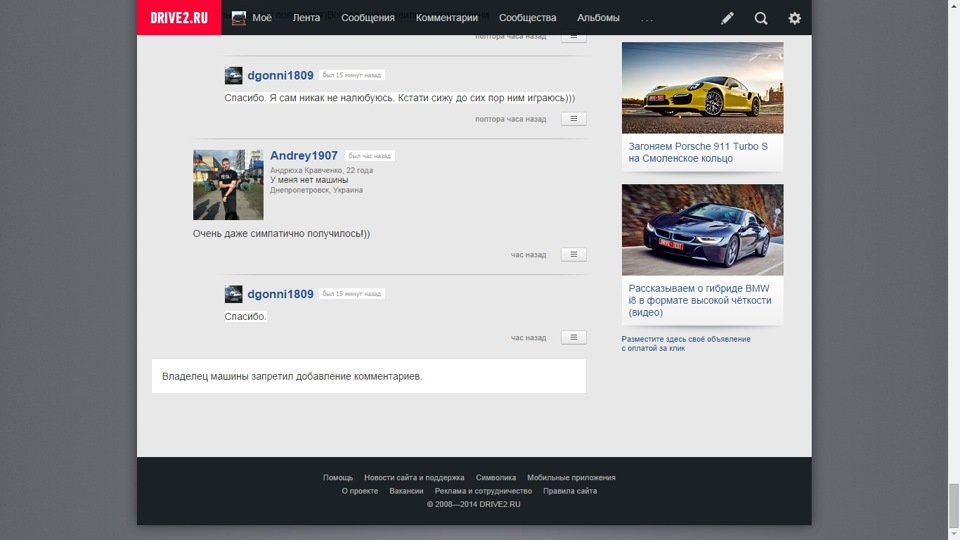Screen dimensions: 960x540
Task: Open BMW i8 hybrid image
Action: [702, 230]
